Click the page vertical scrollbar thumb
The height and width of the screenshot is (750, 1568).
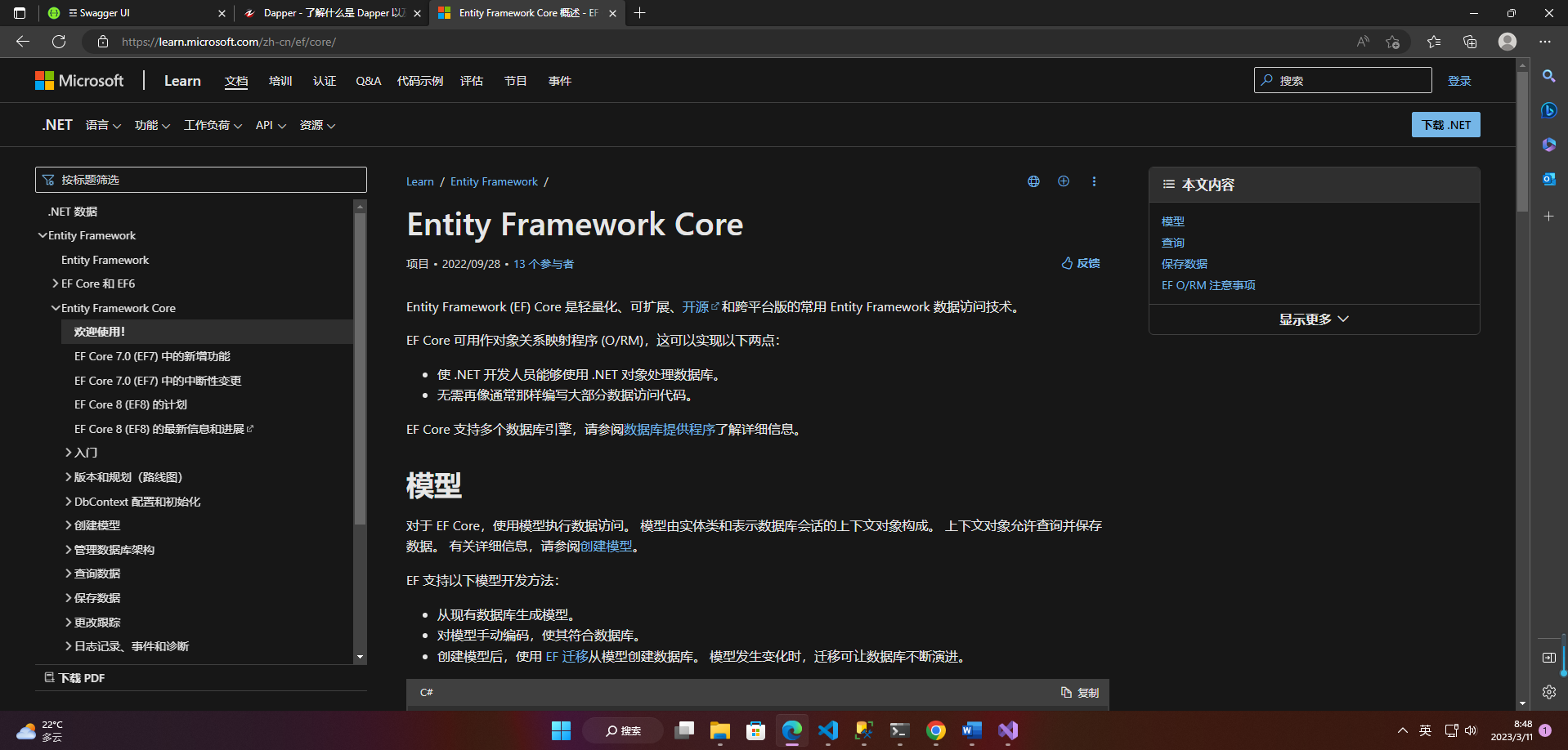point(1522,142)
